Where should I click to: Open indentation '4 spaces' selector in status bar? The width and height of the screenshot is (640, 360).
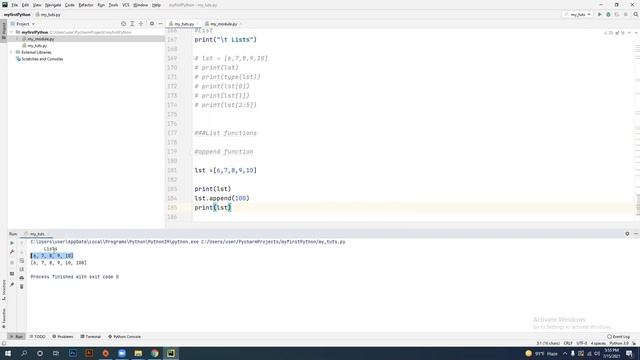pos(598,343)
